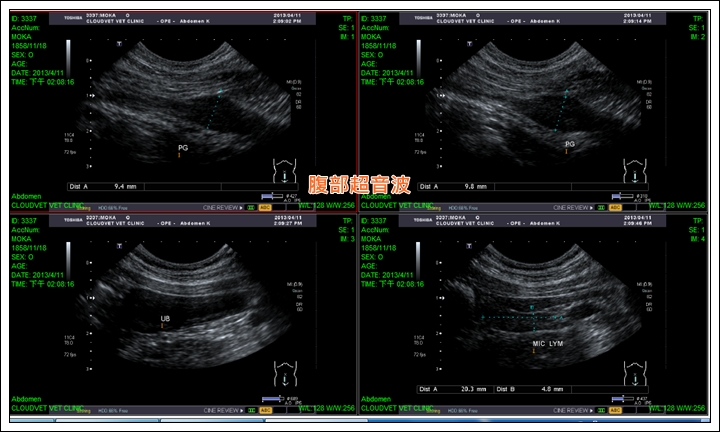This screenshot has width=720, height=432.
Task: Click the MIC LYM annotation label
Action: (547, 342)
